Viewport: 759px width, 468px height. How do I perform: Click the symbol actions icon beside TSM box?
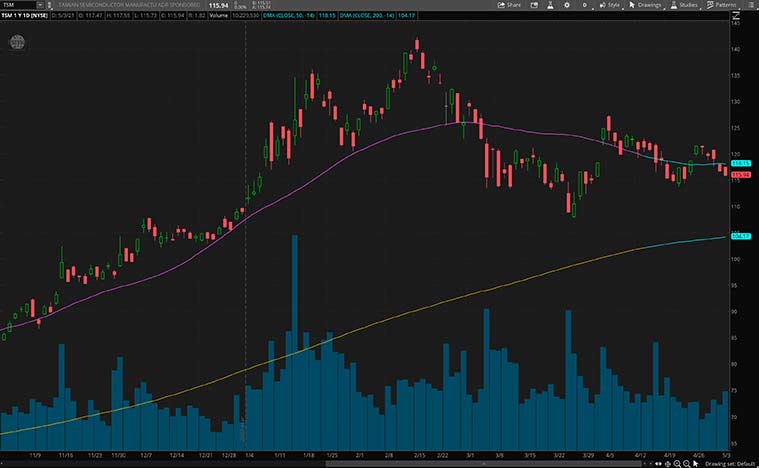coord(49,5)
